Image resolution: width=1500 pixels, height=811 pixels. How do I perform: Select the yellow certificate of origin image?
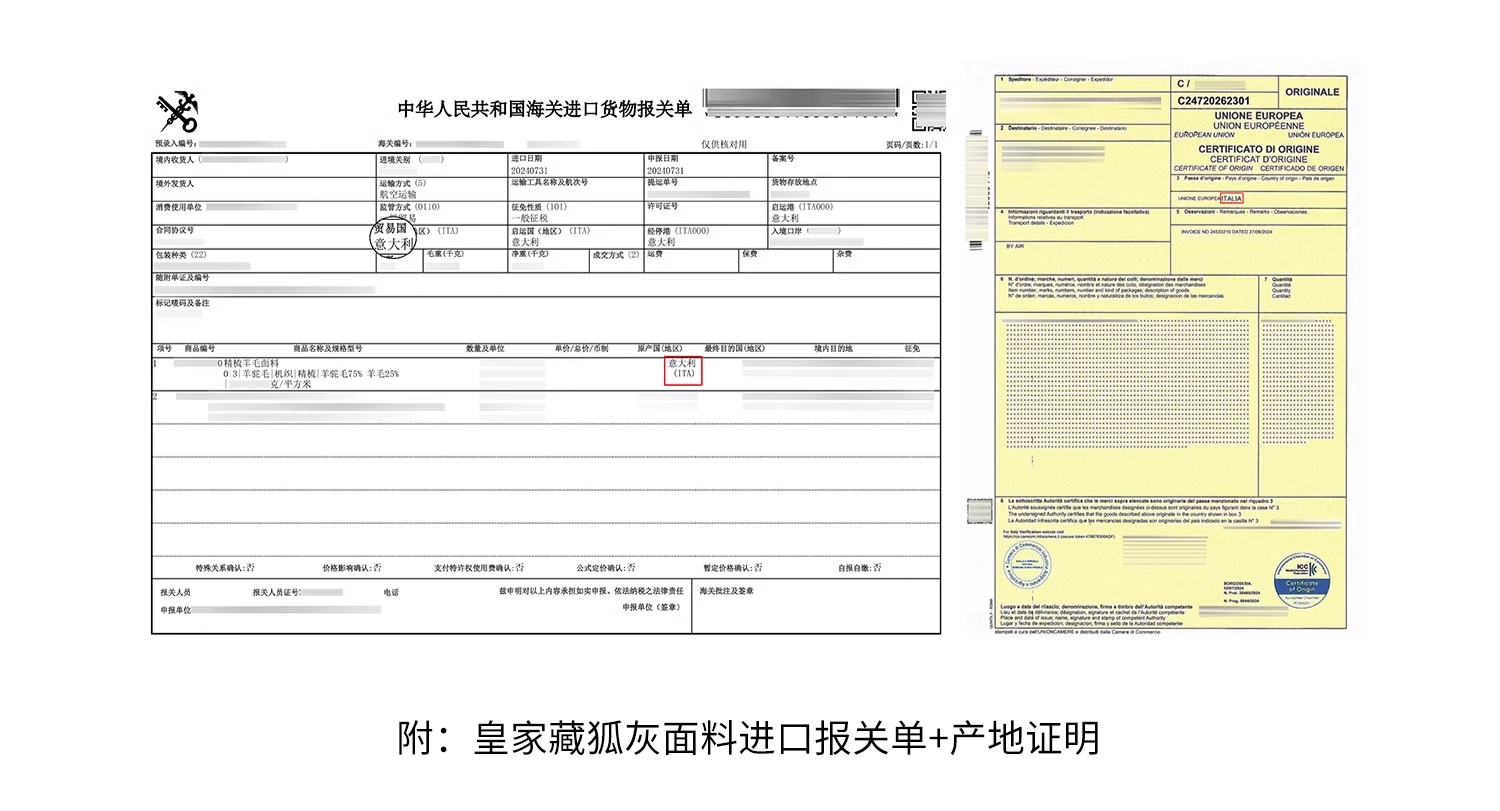click(1171, 350)
